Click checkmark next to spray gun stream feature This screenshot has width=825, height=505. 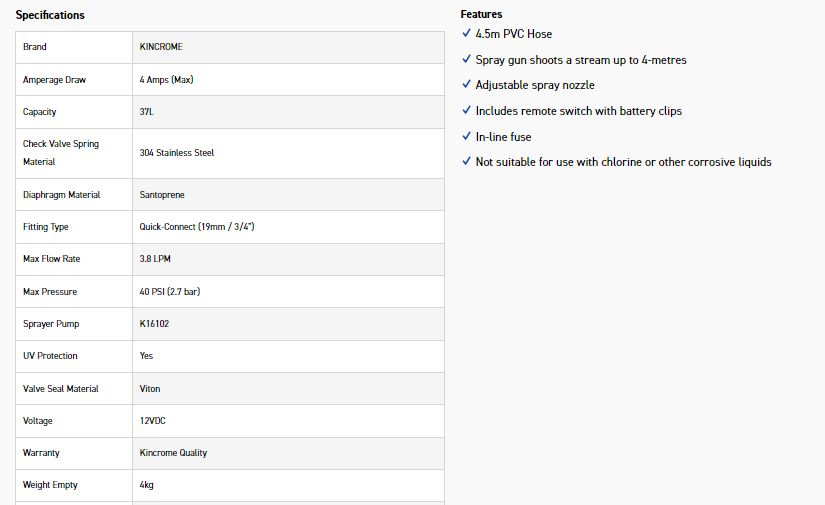coord(466,60)
